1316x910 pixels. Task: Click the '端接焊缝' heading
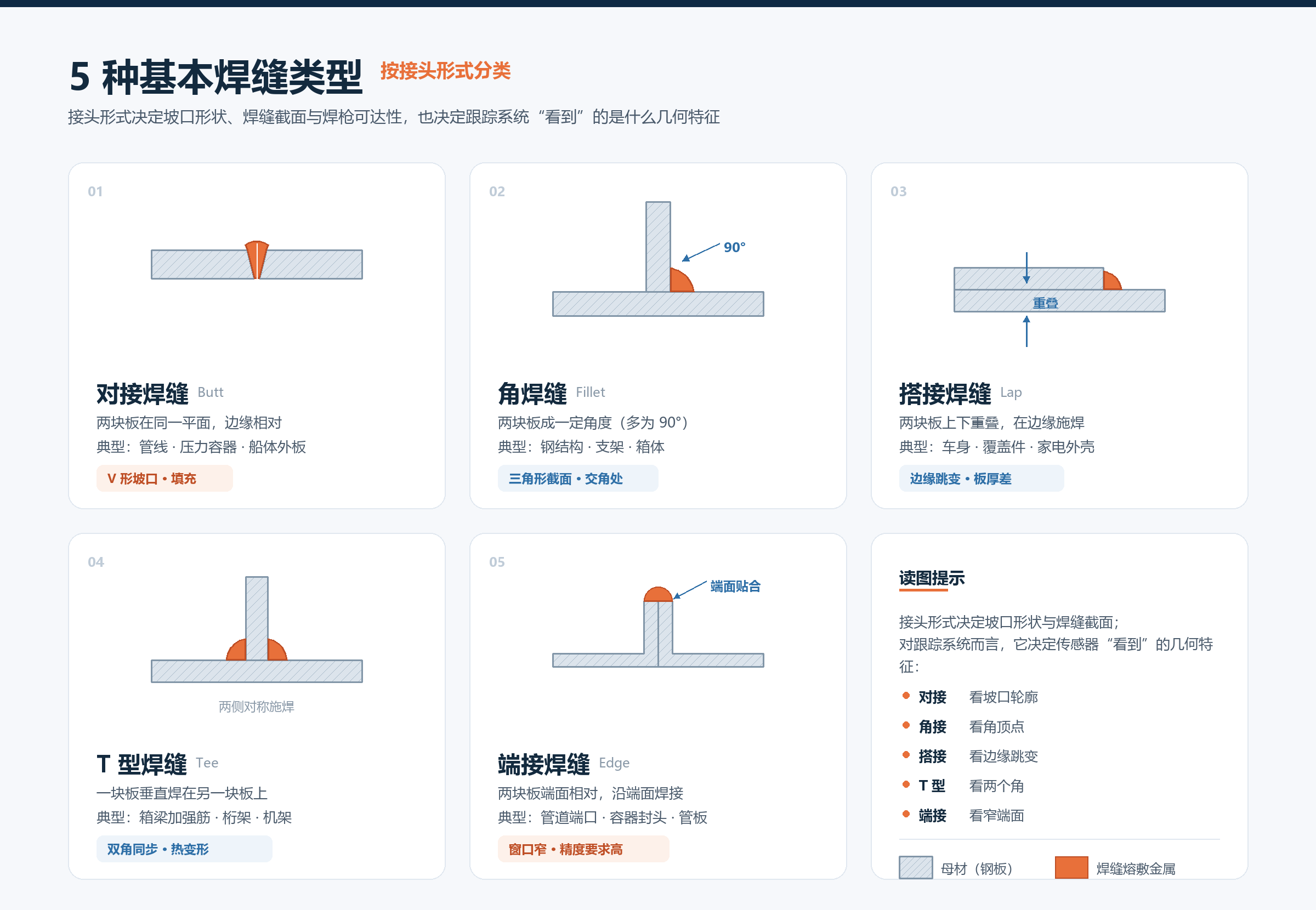pos(543,765)
